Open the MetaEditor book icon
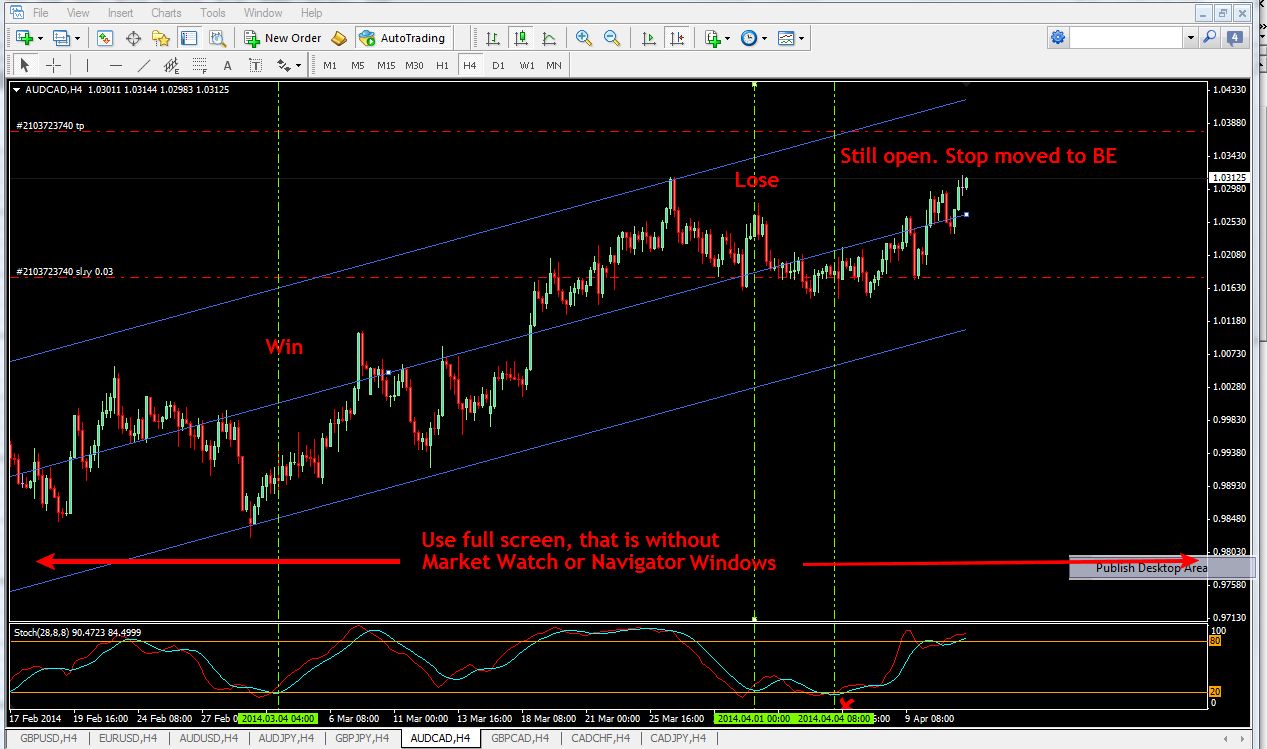Image resolution: width=1267 pixels, height=749 pixels. [339, 38]
